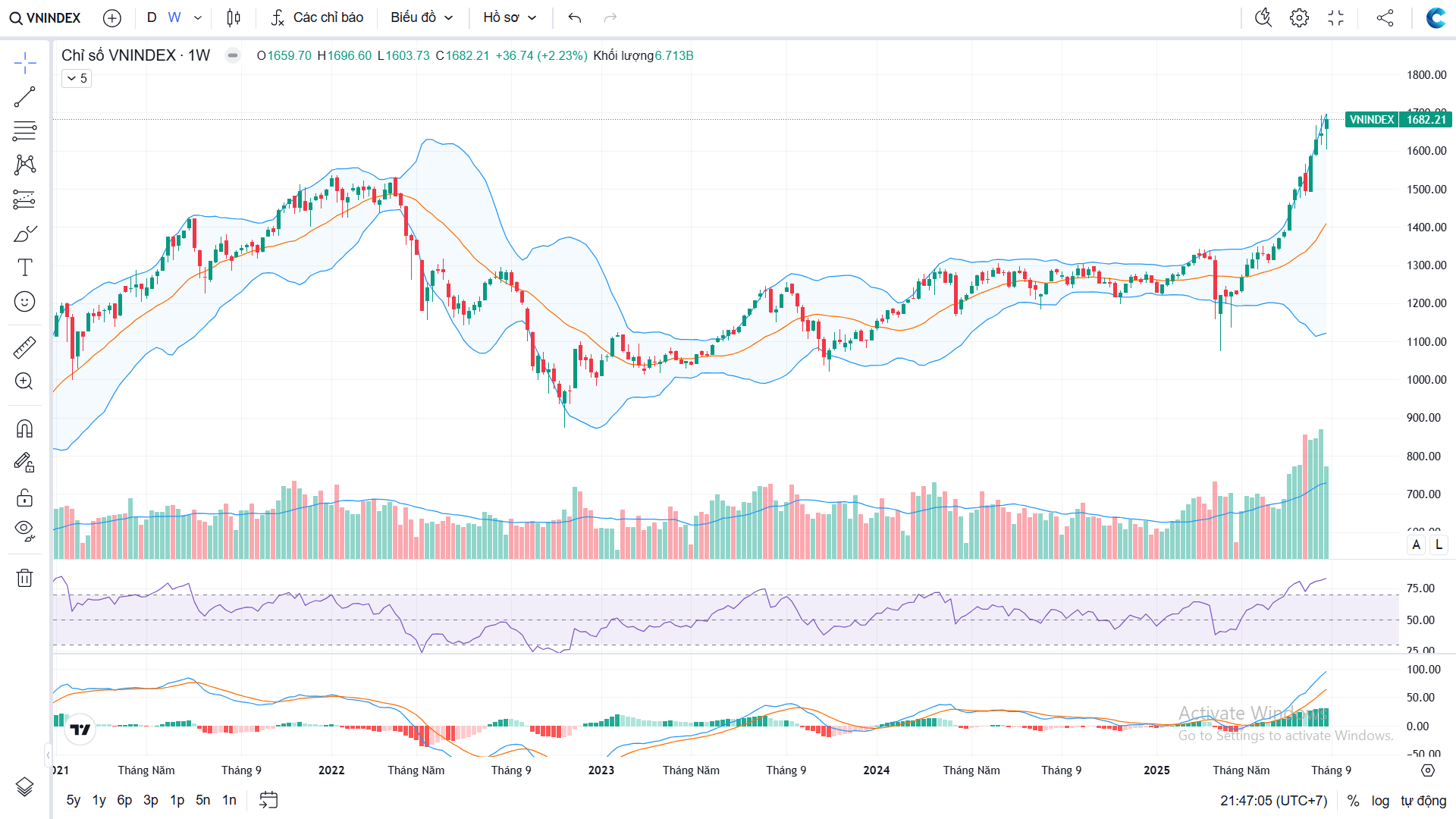Choose the ruler measure tool

(24, 347)
